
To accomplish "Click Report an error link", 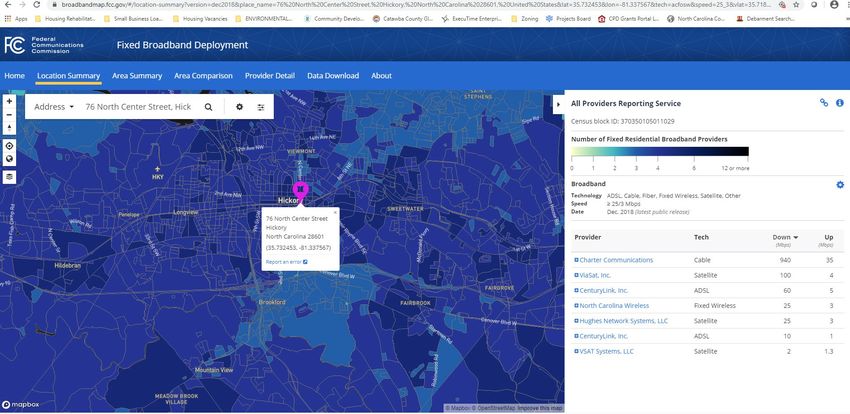I will coord(287,262).
